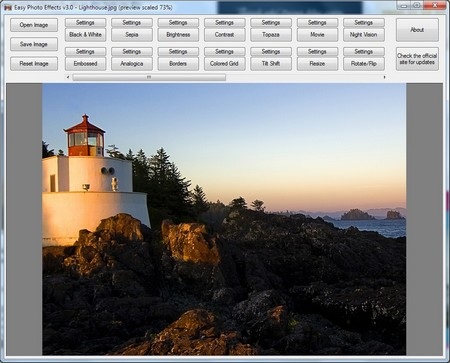Click the effects scrollbar right arrow
The image size is (450, 363).
click(x=384, y=77)
